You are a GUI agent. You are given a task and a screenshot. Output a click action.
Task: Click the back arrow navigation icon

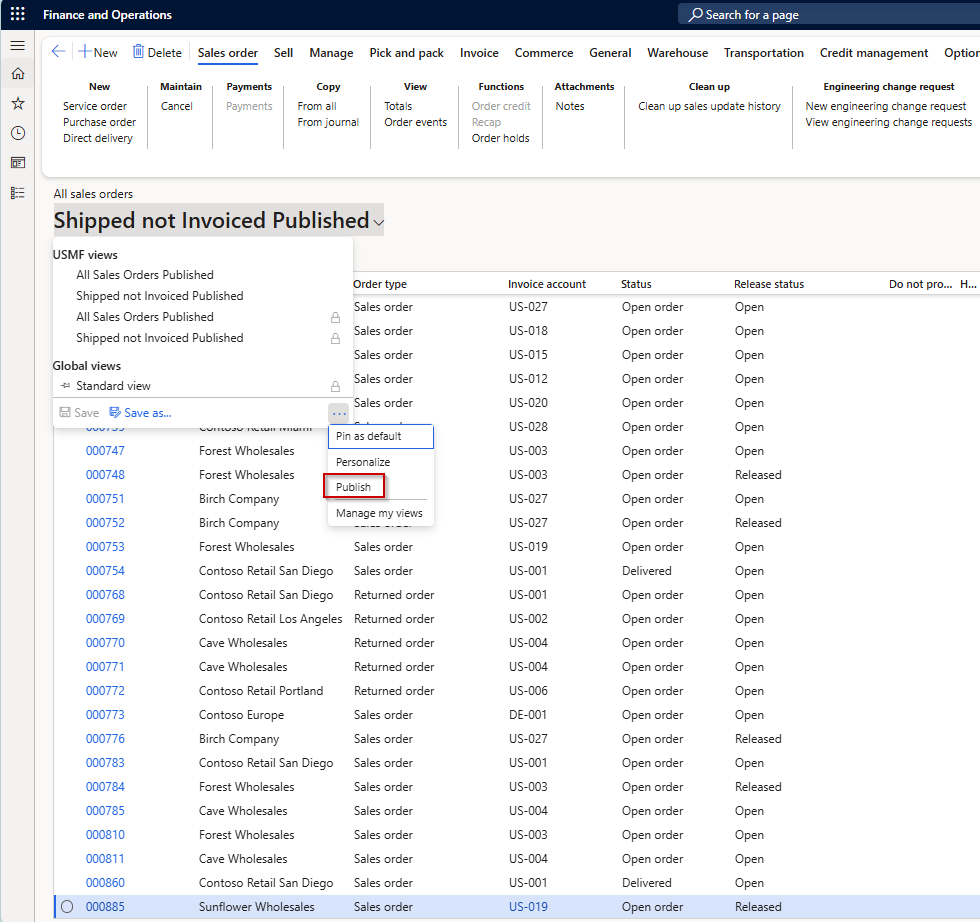pyautogui.click(x=57, y=51)
